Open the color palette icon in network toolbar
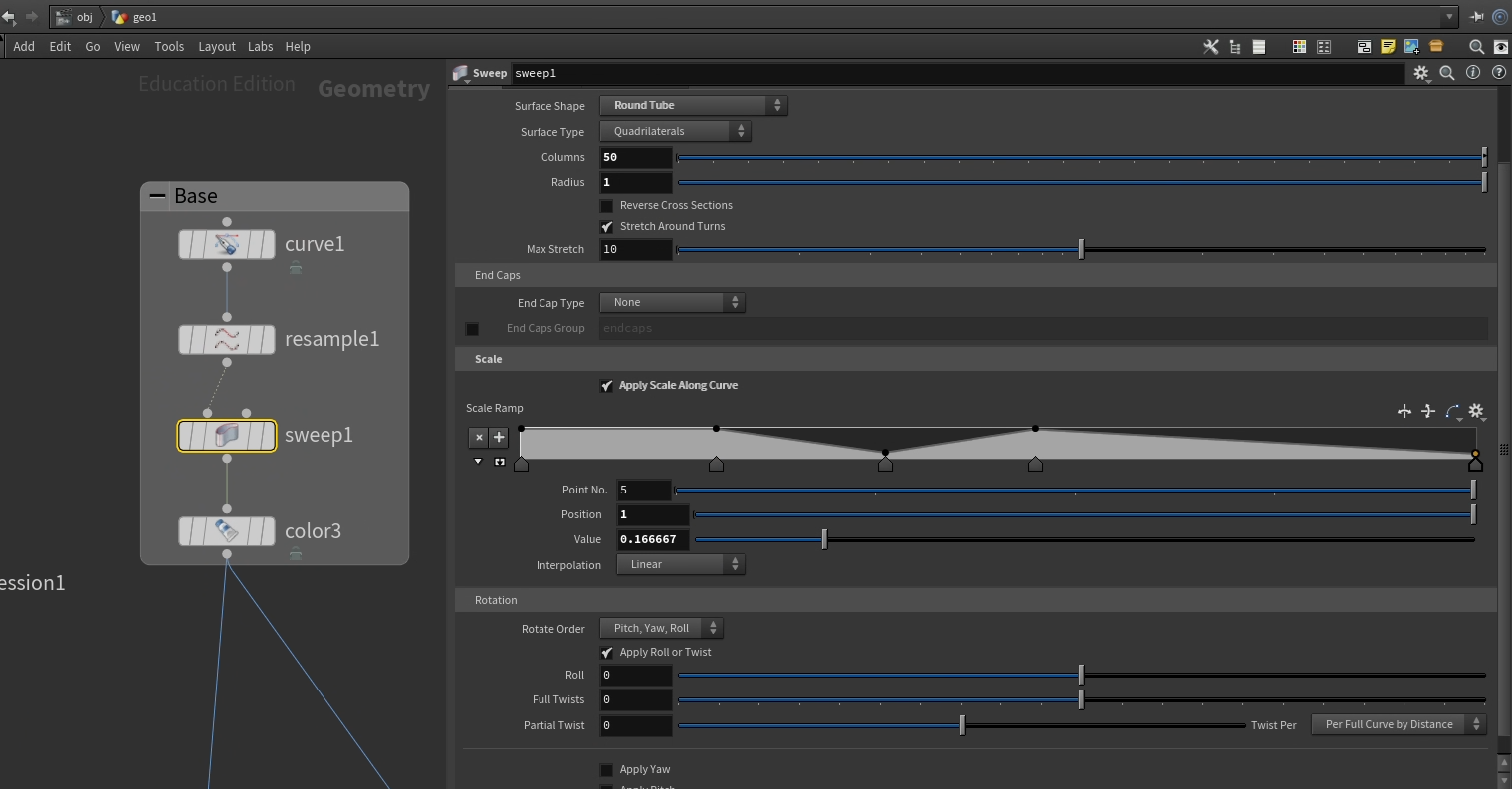The width and height of the screenshot is (1512, 789). pos(1299,47)
